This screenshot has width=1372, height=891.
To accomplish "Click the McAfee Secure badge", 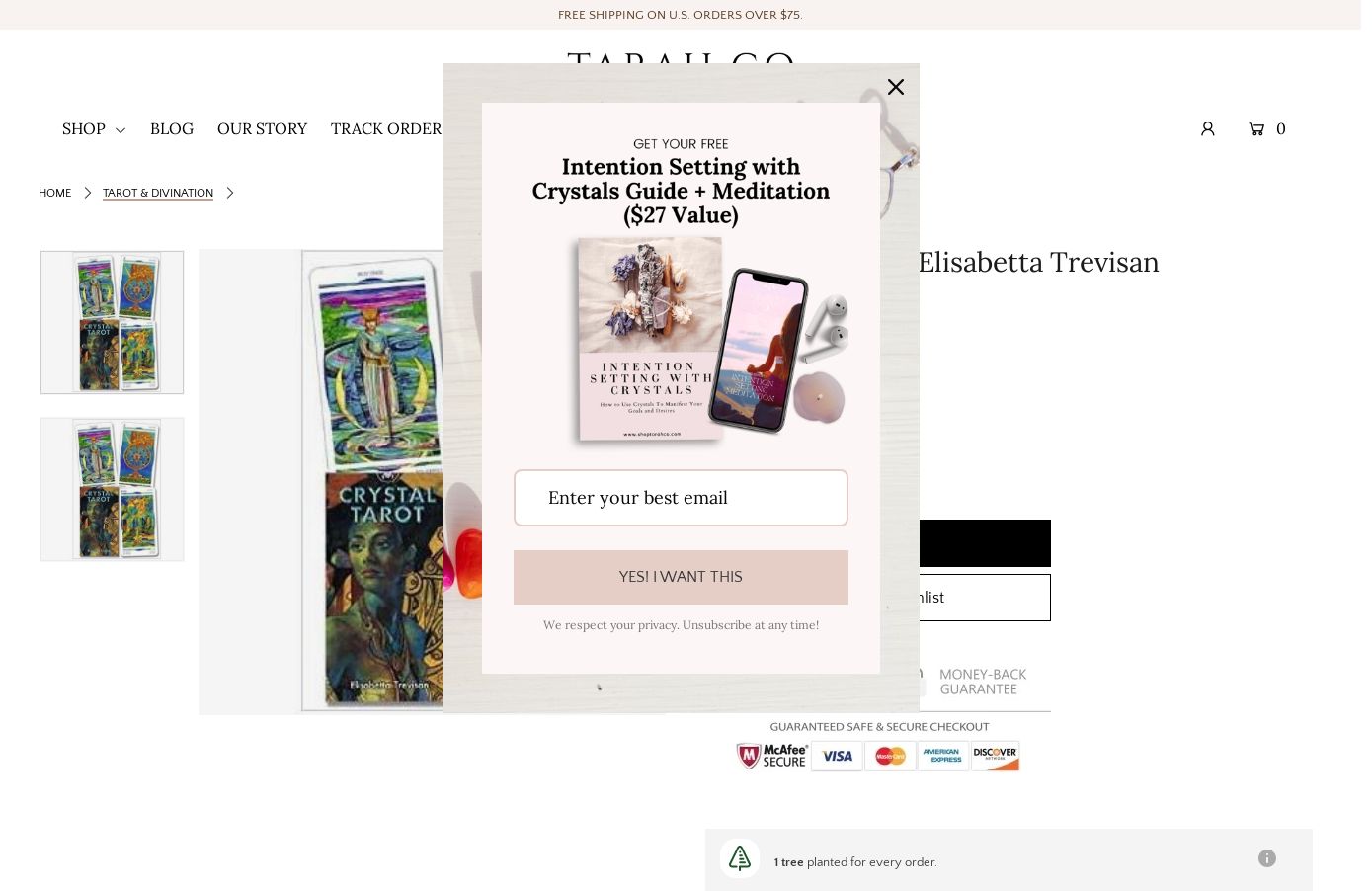I will (x=771, y=756).
